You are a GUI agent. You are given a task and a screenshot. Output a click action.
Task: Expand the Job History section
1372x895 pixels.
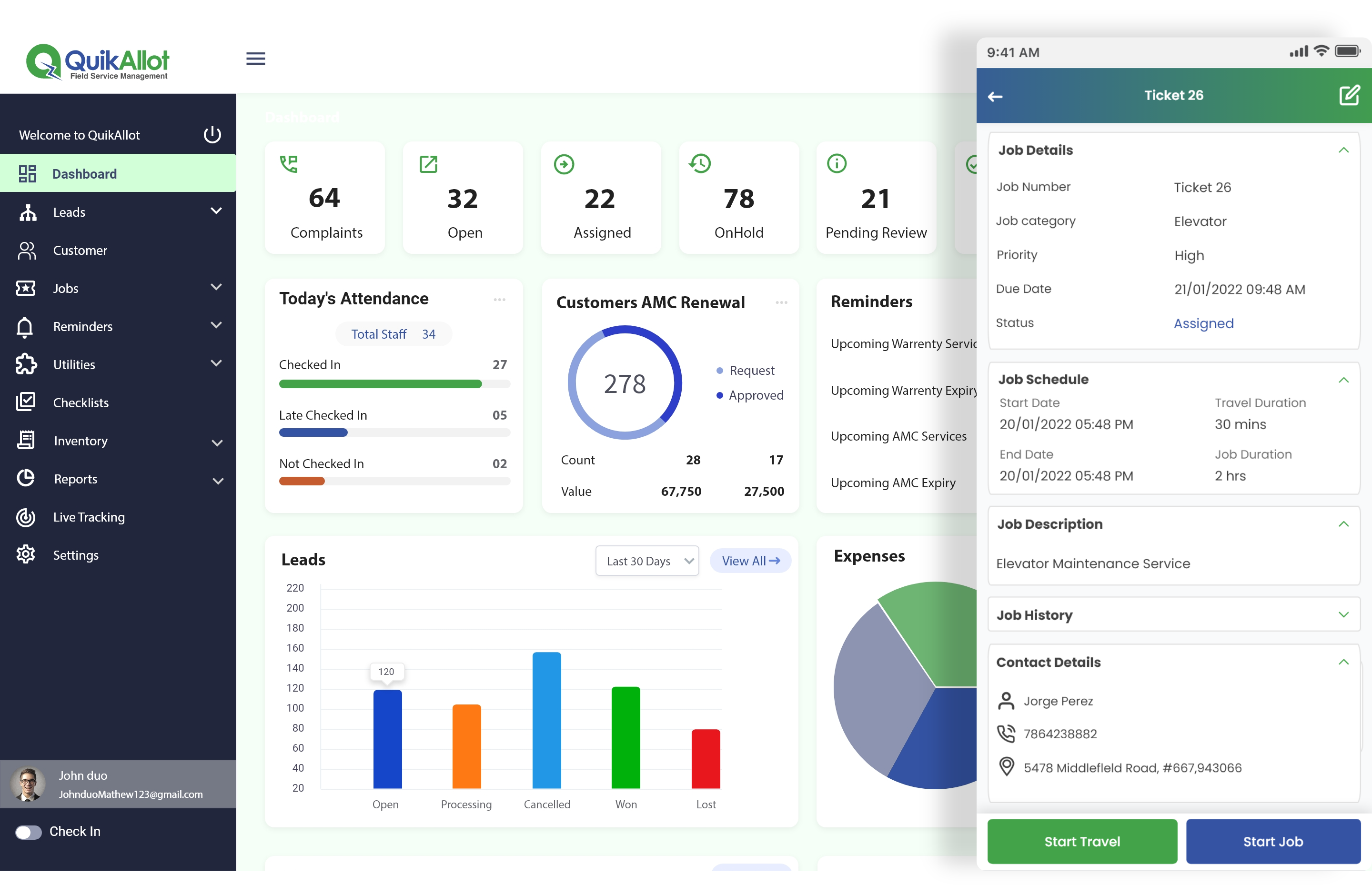point(1344,614)
